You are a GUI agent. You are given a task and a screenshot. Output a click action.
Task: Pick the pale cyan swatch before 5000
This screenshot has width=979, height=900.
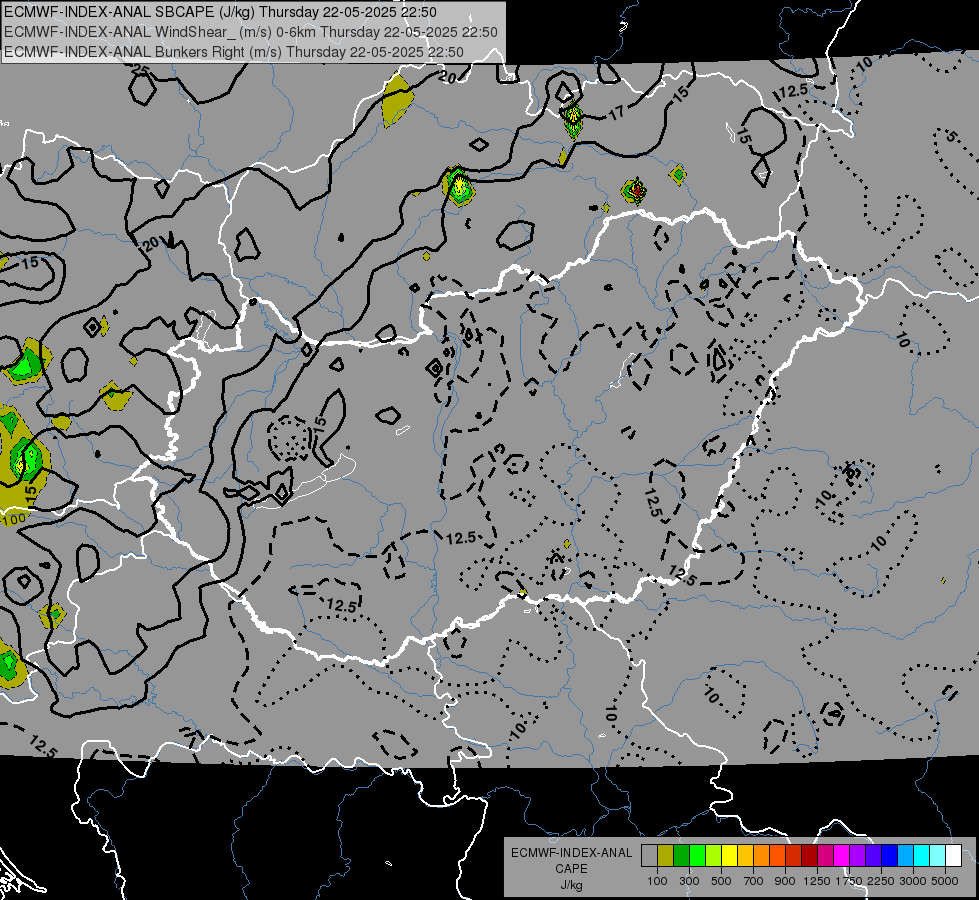[937, 856]
